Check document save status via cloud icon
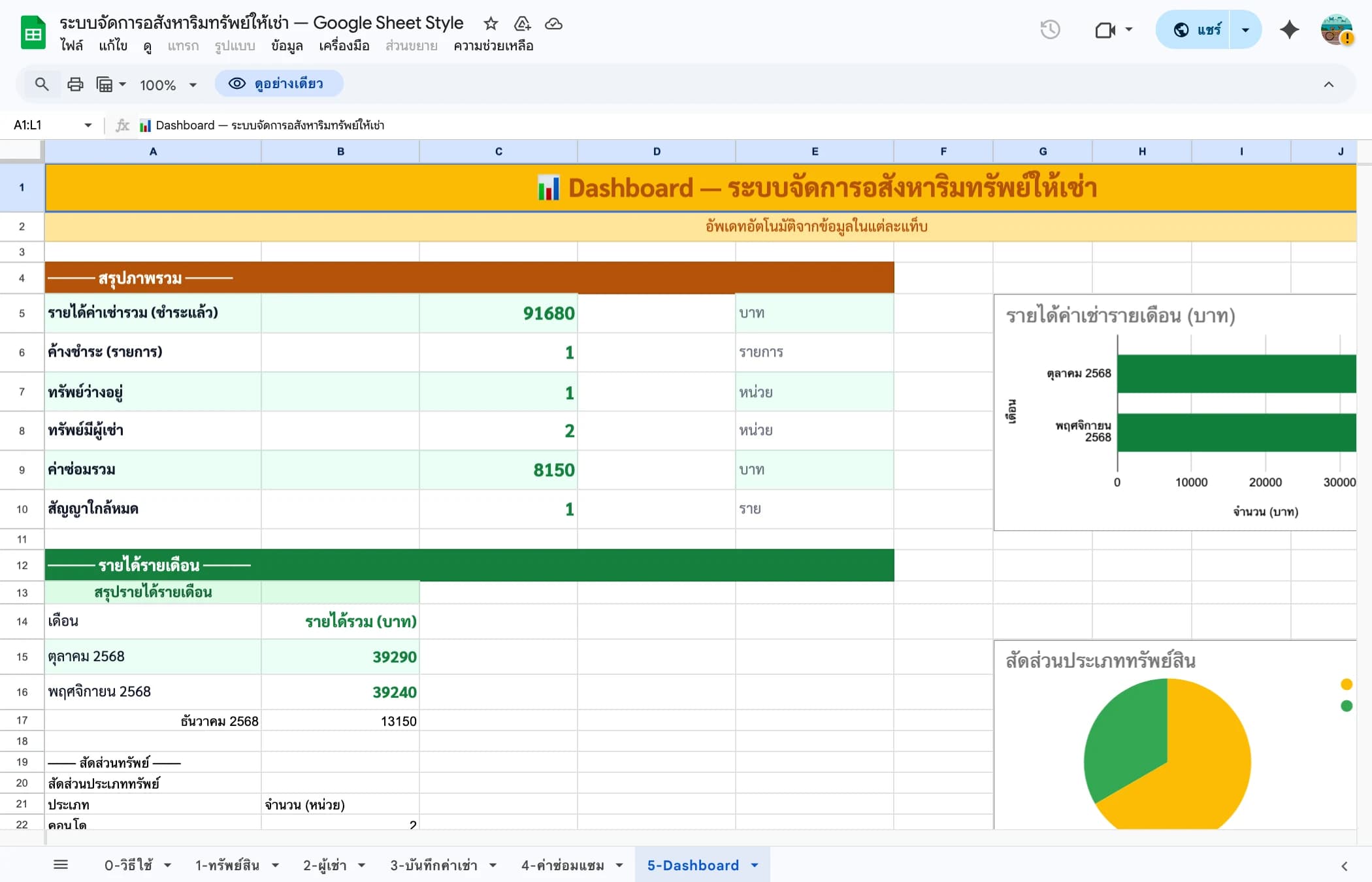 553,24
